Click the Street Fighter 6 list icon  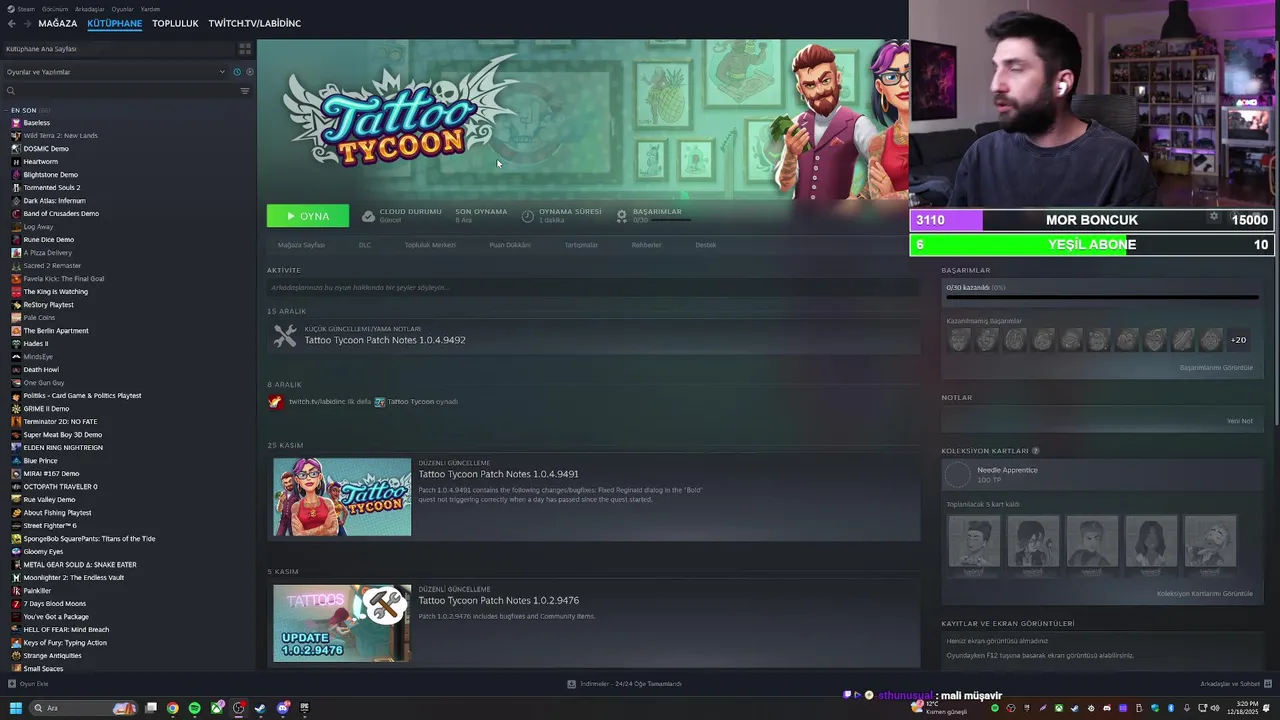(16, 526)
